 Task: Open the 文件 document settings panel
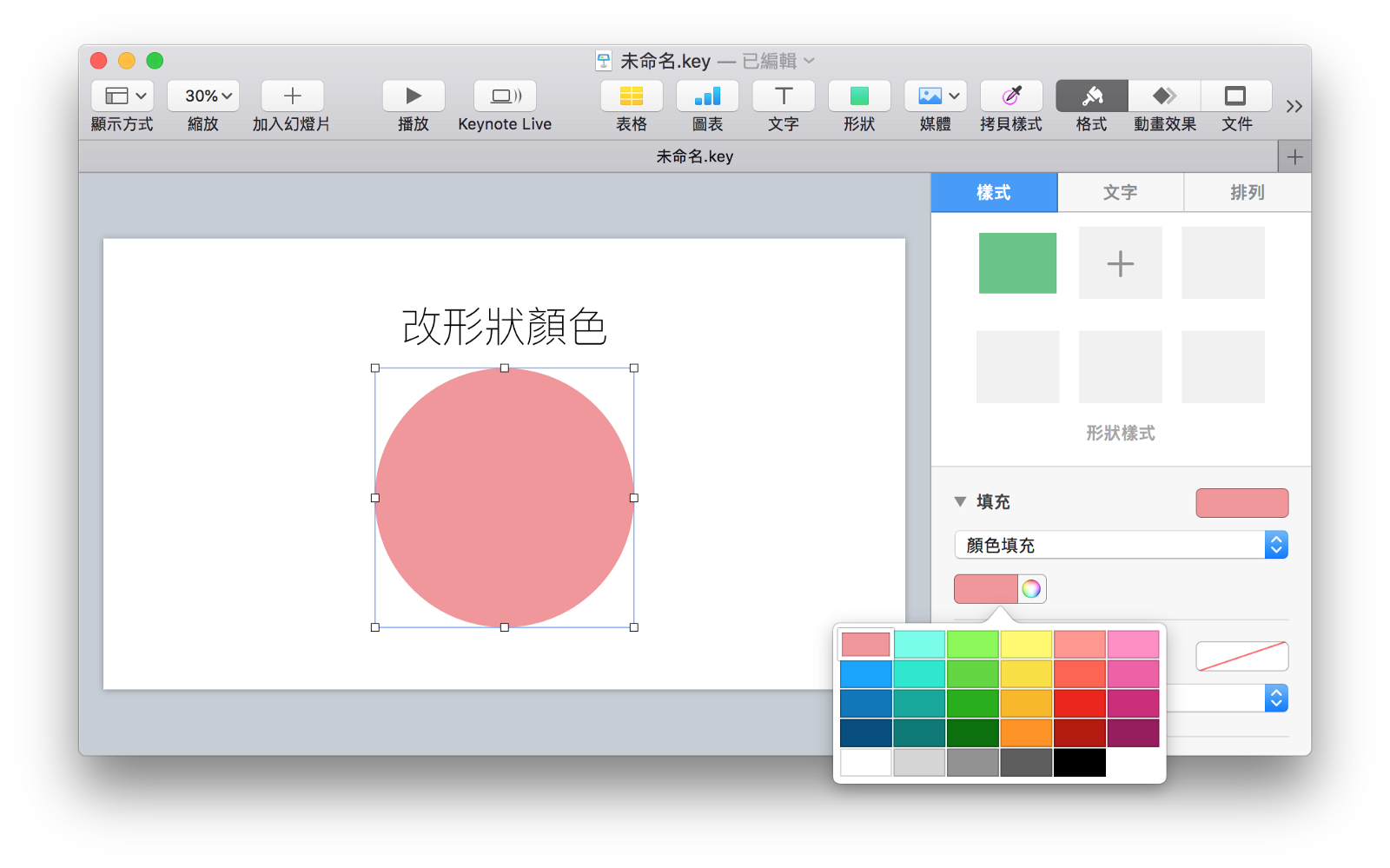coord(1237,96)
